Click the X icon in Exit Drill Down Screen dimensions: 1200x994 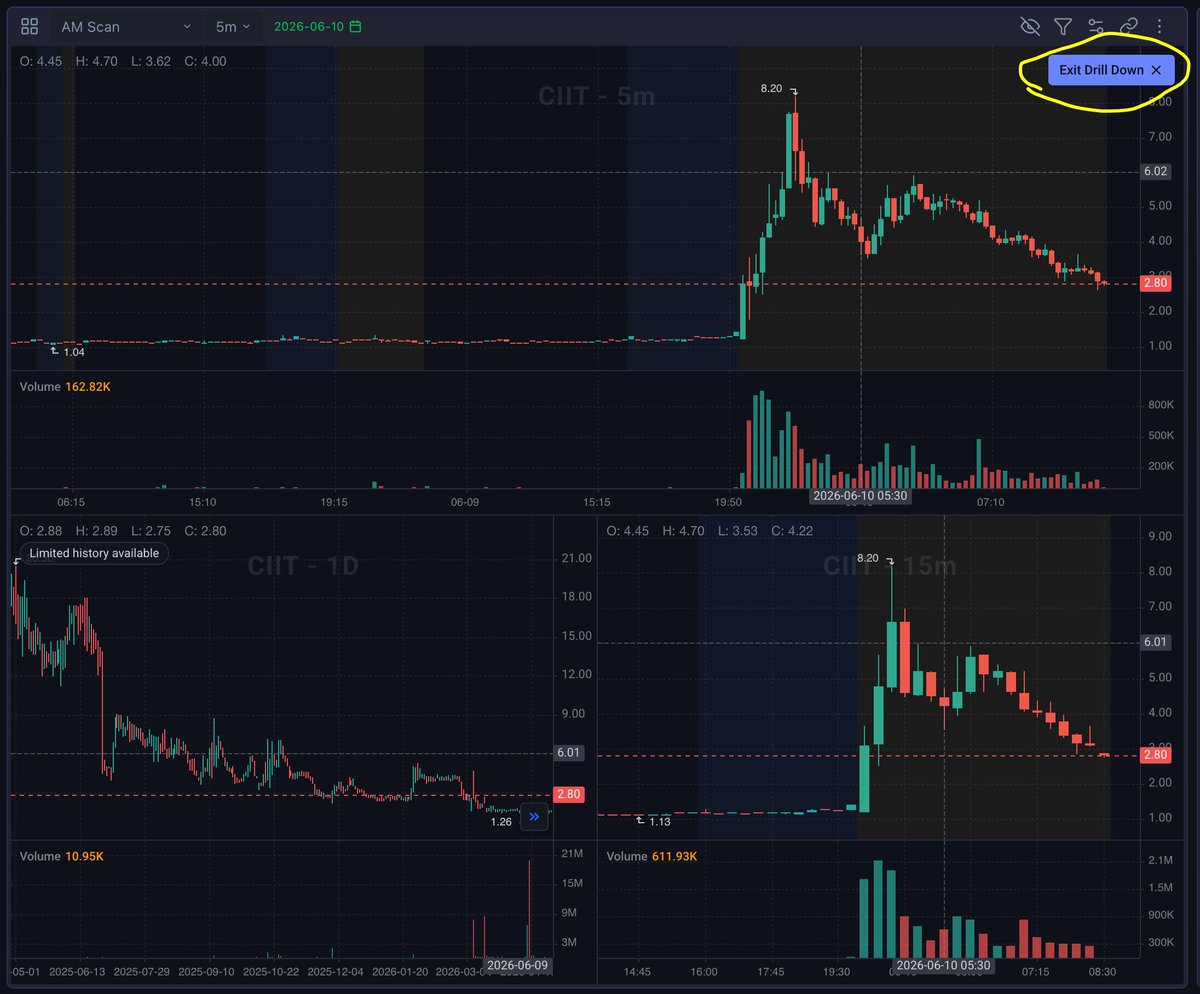coord(1156,70)
